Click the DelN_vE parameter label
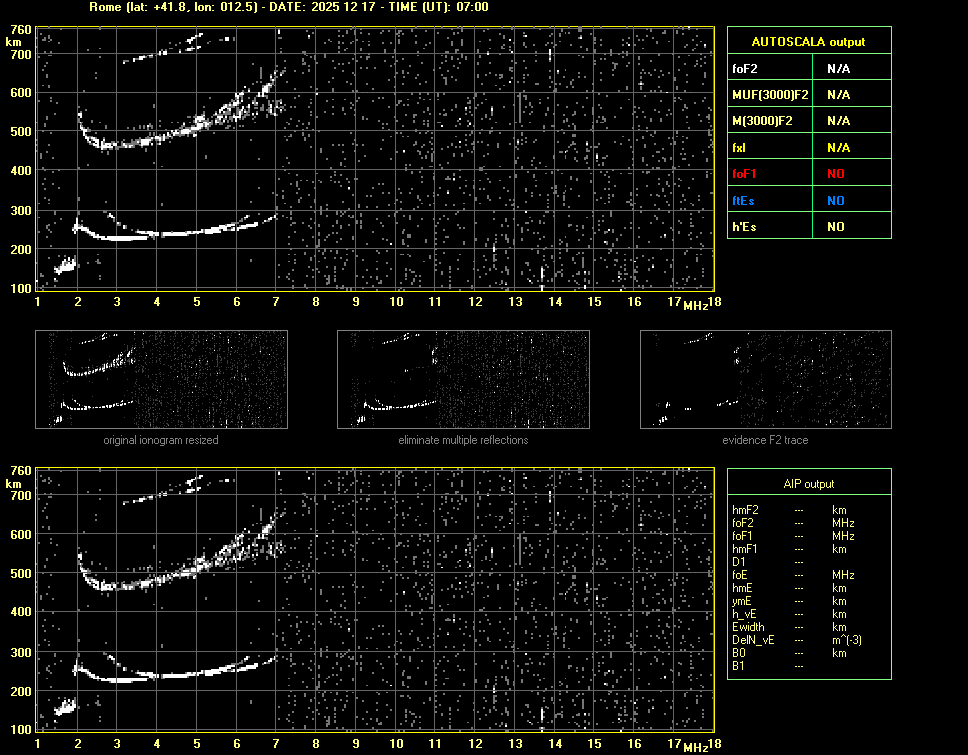Image resolution: width=968 pixels, height=755 pixels. (x=753, y=640)
